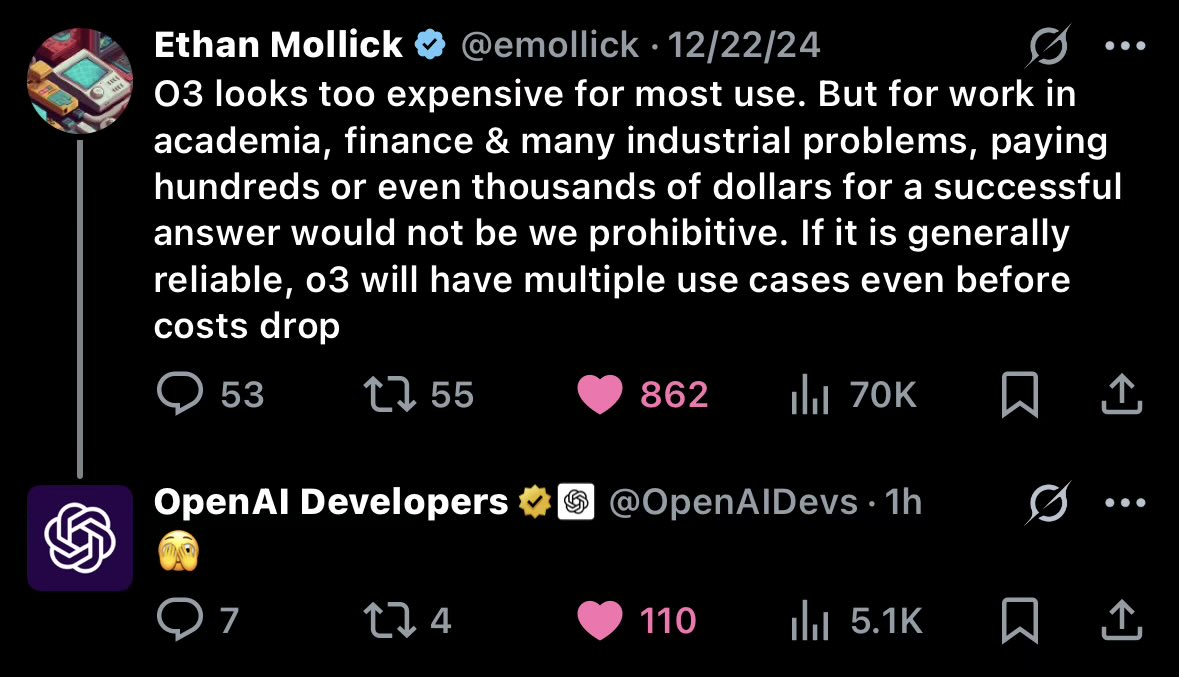The height and width of the screenshot is (677, 1179).
Task: Reply to Ethan Mollick's tweet
Action: [180, 394]
